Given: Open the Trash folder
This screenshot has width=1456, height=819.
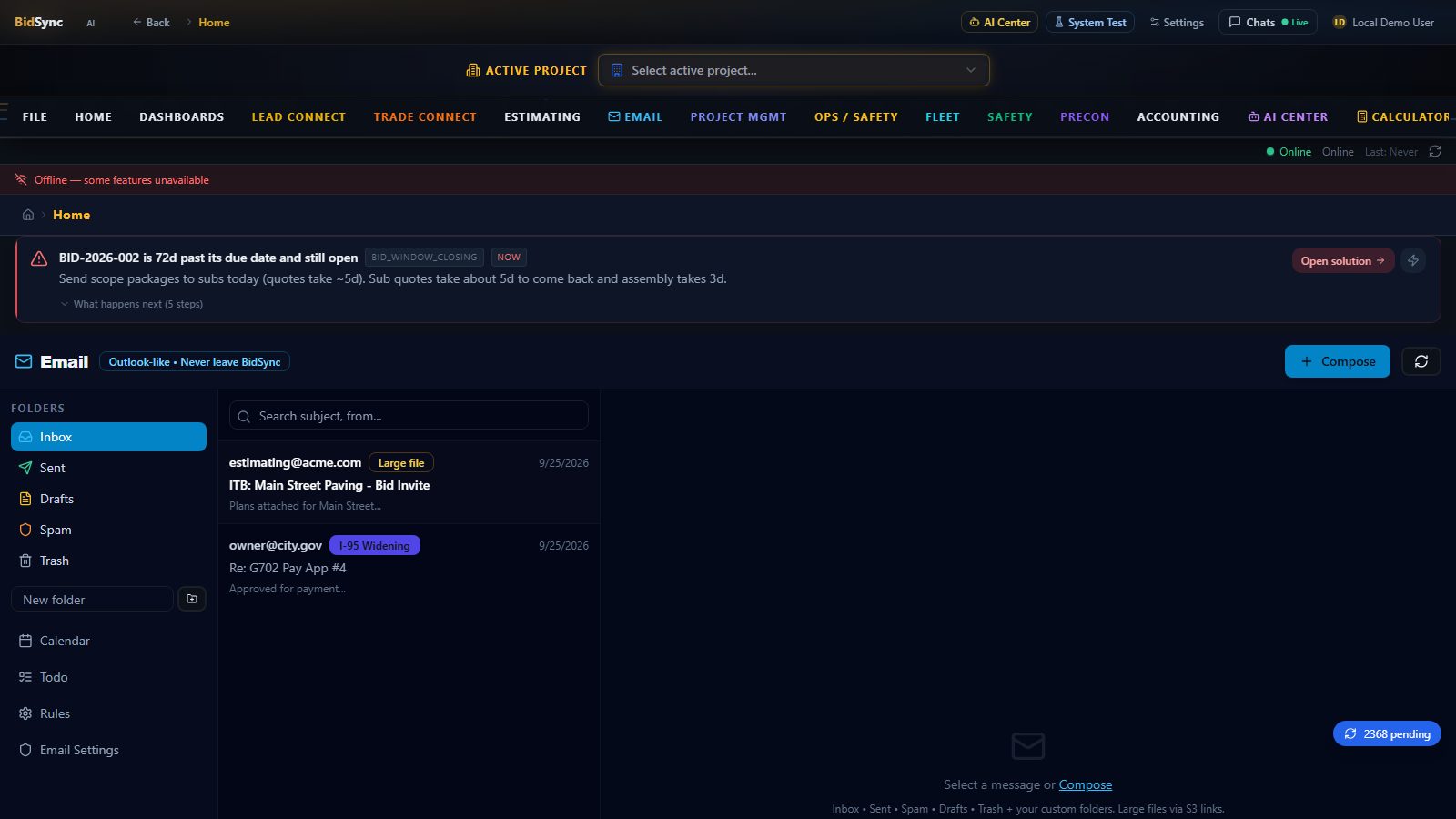Looking at the screenshot, I should [x=108, y=561].
